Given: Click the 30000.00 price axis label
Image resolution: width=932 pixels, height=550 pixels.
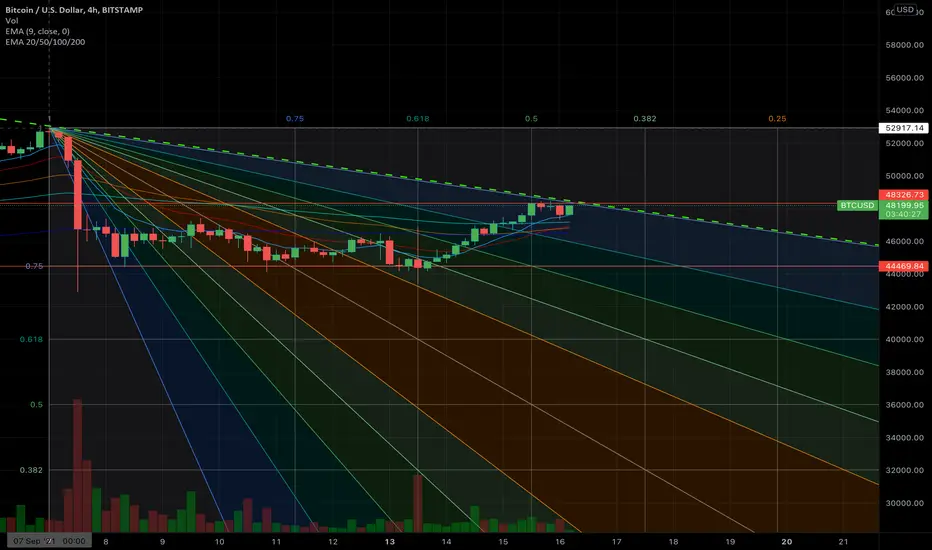Looking at the screenshot, I should coord(904,503).
